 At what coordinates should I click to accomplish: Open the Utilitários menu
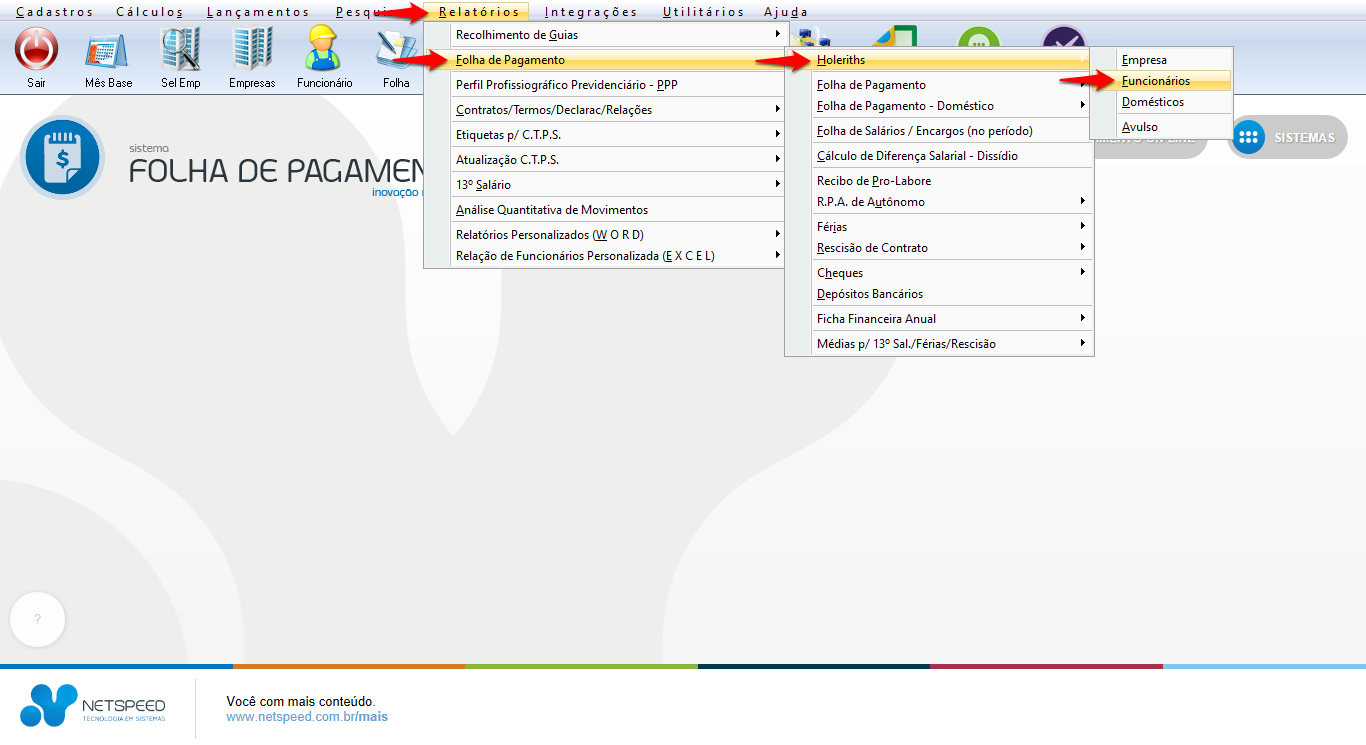click(x=703, y=12)
